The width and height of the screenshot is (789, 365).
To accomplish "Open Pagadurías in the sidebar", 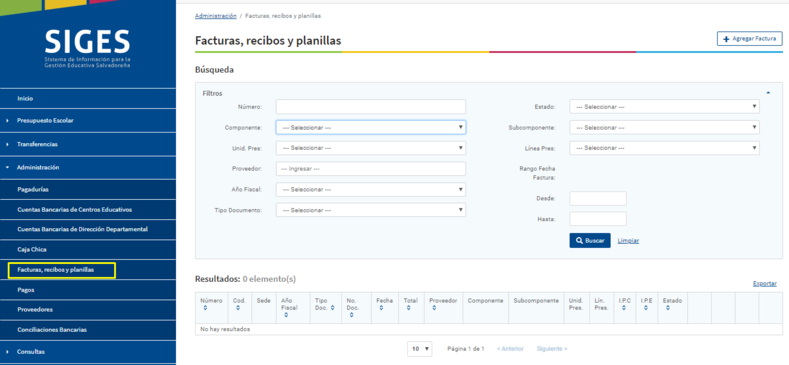I will pos(88,190).
